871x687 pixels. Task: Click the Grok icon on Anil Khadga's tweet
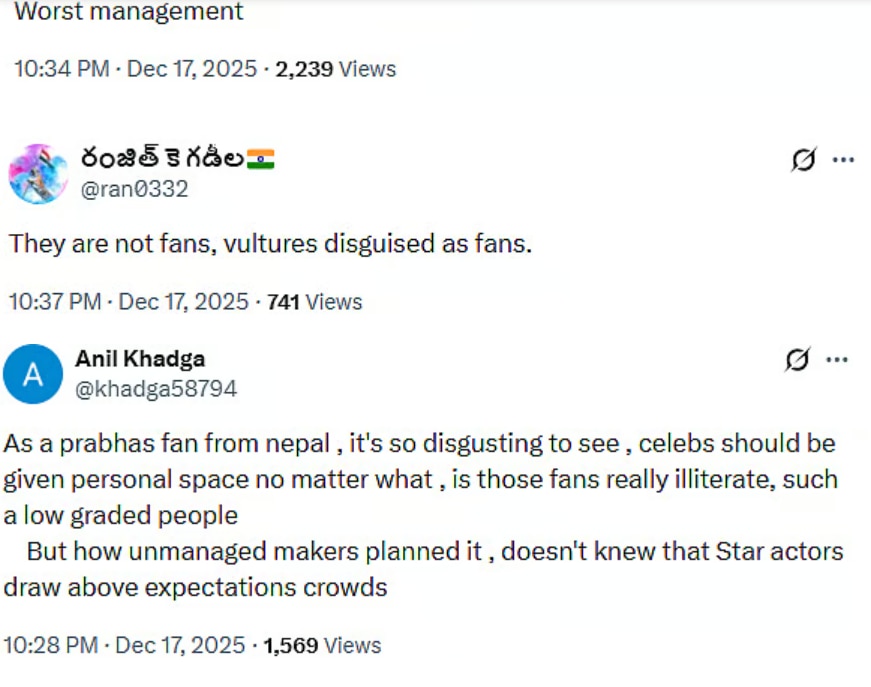click(x=797, y=359)
